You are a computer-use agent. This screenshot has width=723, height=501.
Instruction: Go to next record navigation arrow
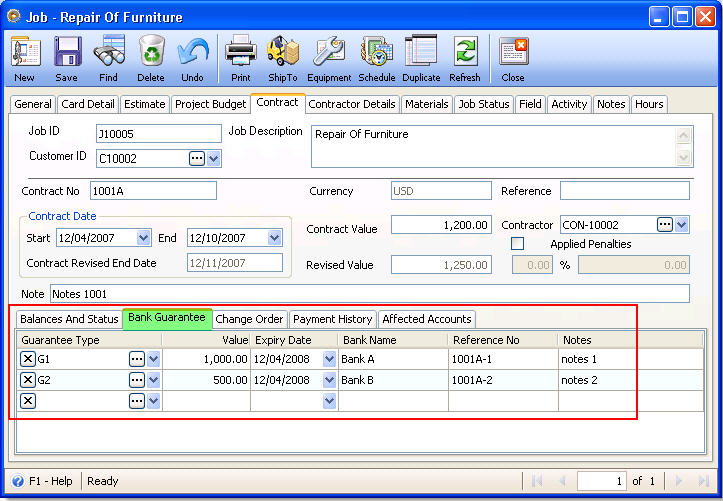coord(679,481)
